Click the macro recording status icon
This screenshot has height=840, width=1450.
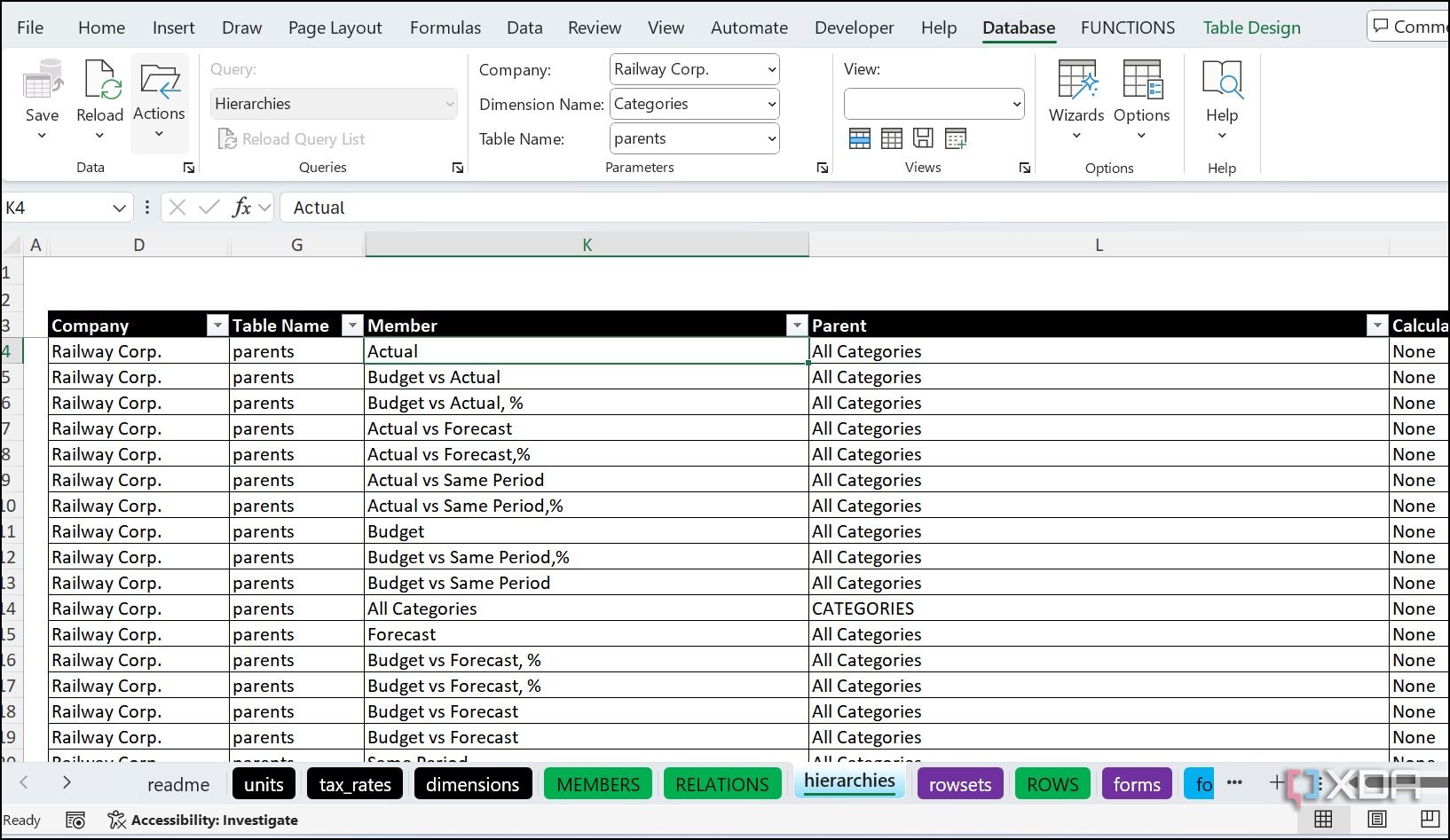75,820
